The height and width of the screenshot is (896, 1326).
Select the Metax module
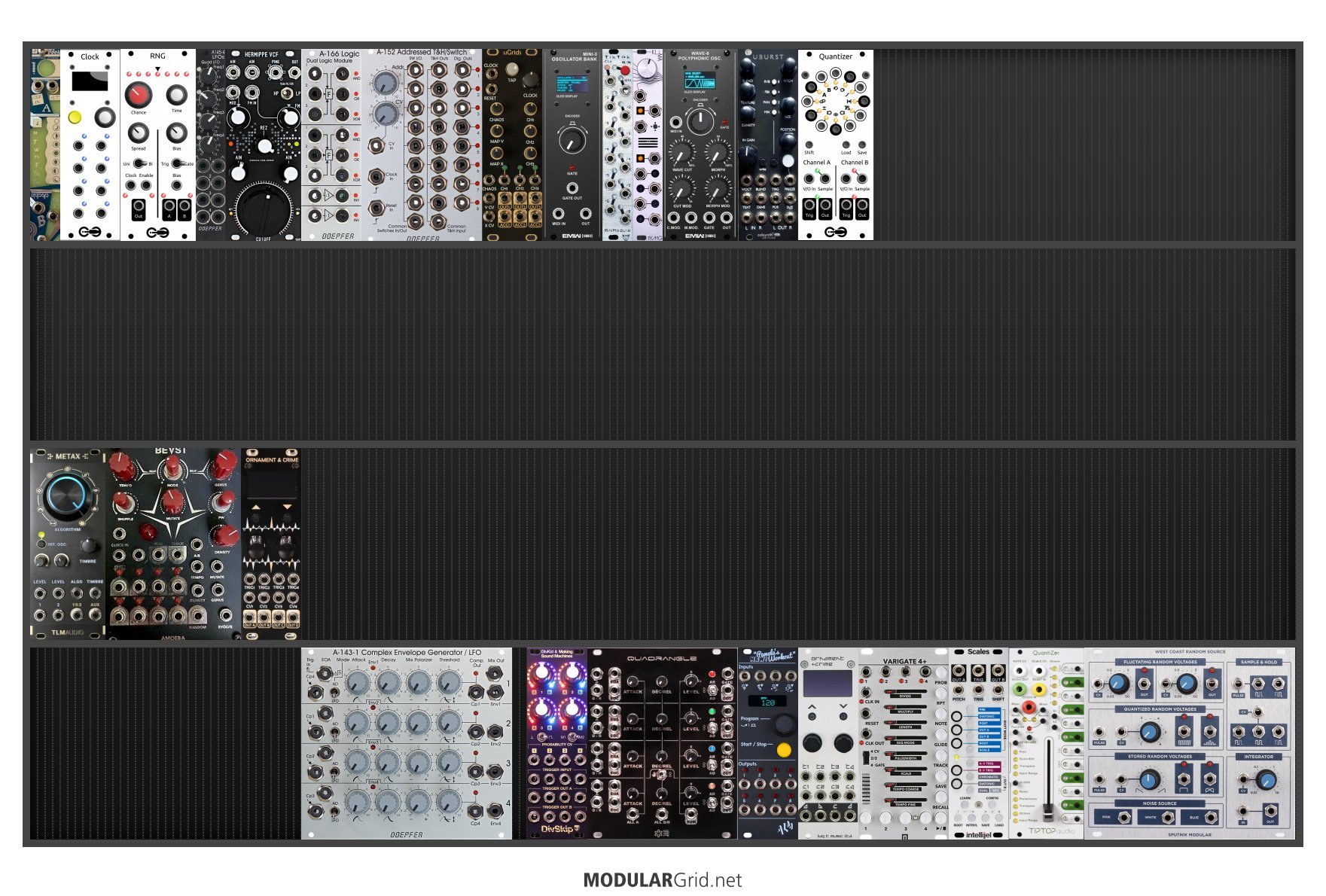click(x=68, y=544)
